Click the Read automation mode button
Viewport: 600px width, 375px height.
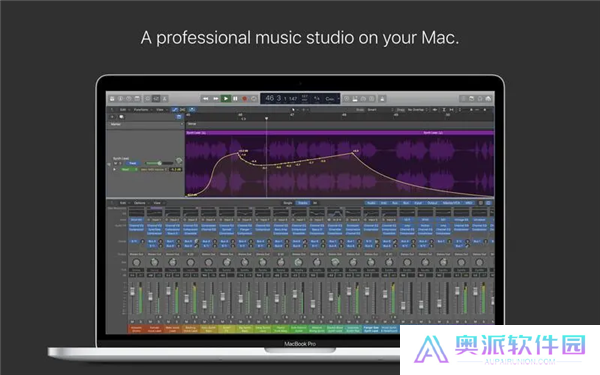coord(132,163)
